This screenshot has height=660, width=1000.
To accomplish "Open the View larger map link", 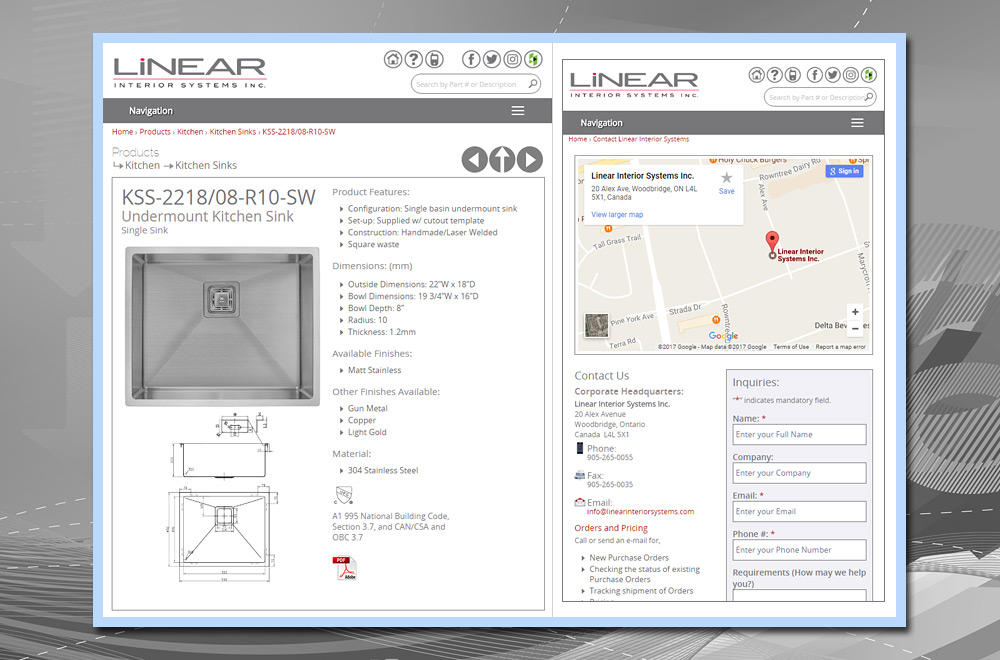I will coord(617,215).
